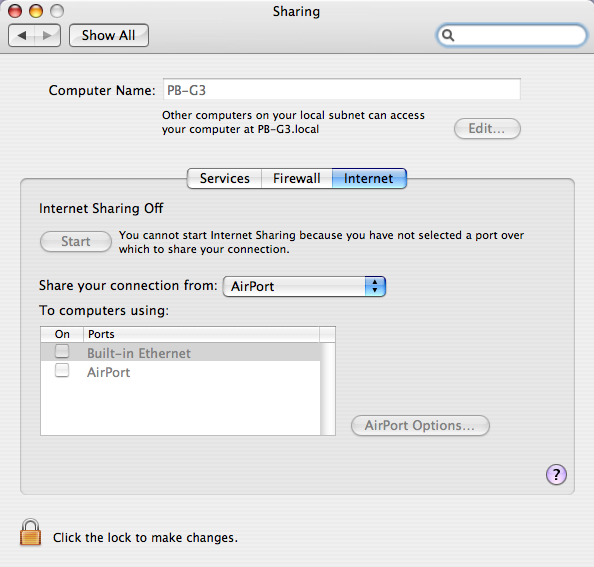Image resolution: width=594 pixels, height=567 pixels.
Task: Open help with the question mark button
Action: coord(556,474)
